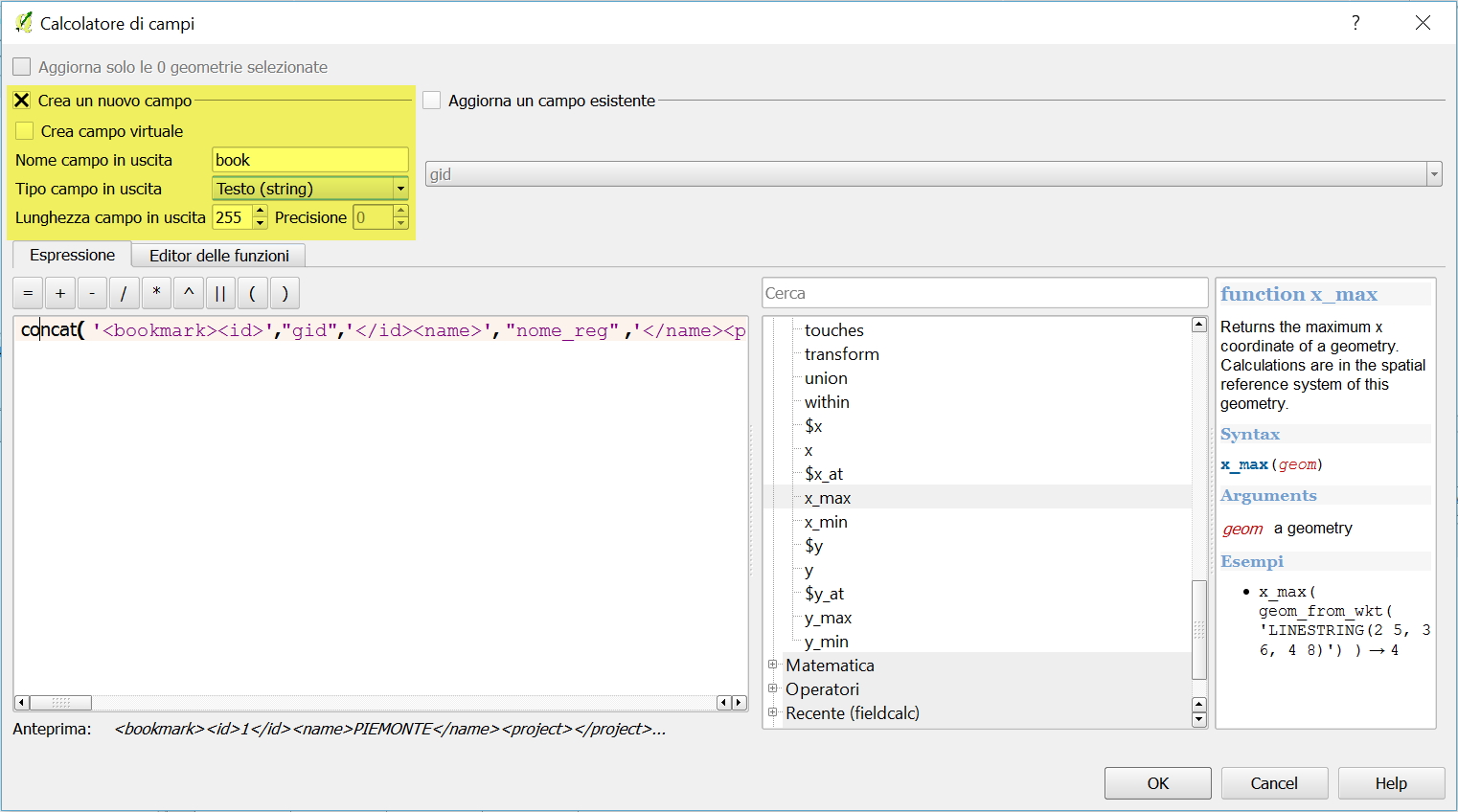Insert a closing parenthesis
The image size is (1458, 812).
[x=285, y=293]
